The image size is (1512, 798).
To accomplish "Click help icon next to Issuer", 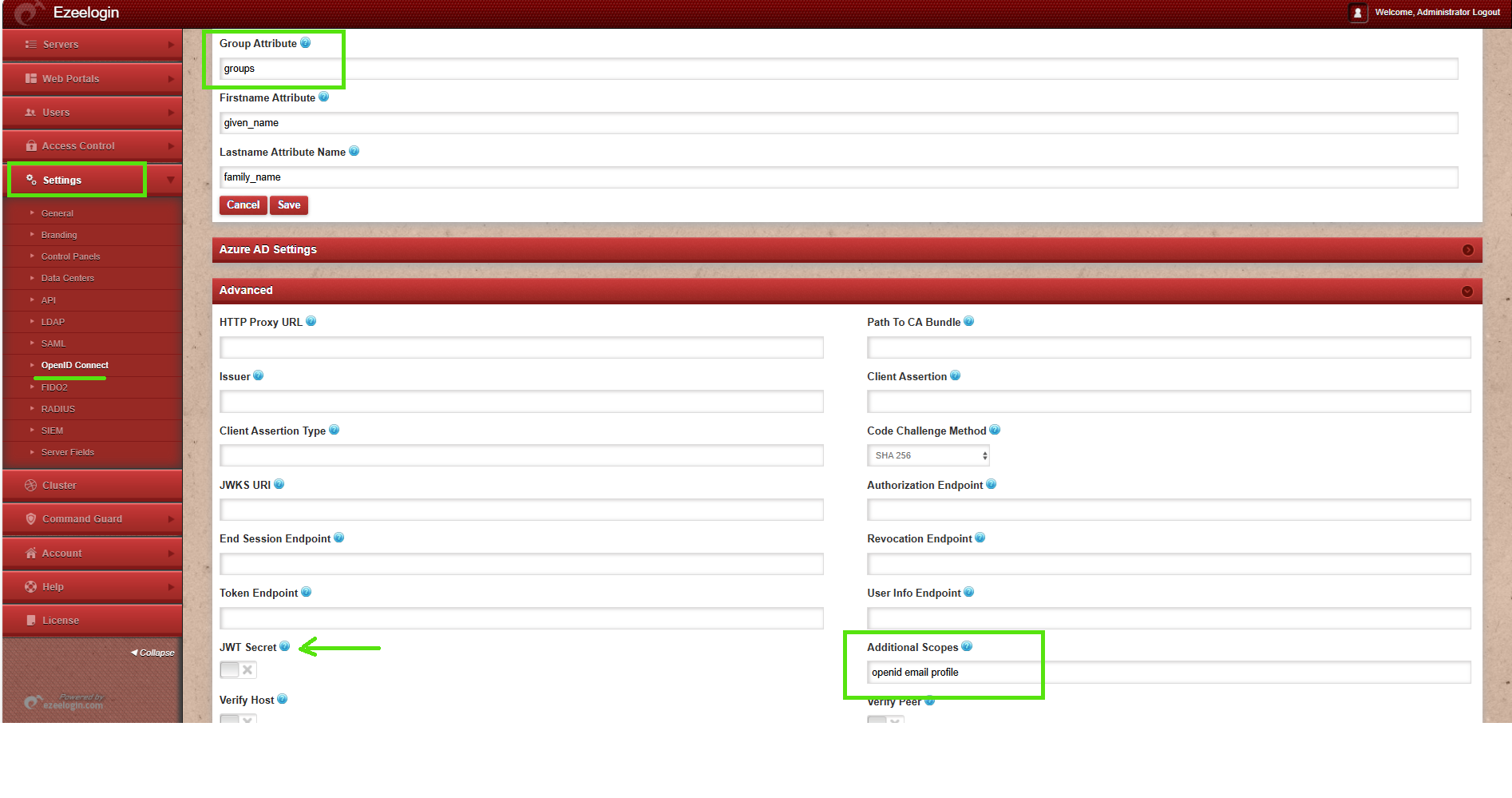I will coord(258,375).
